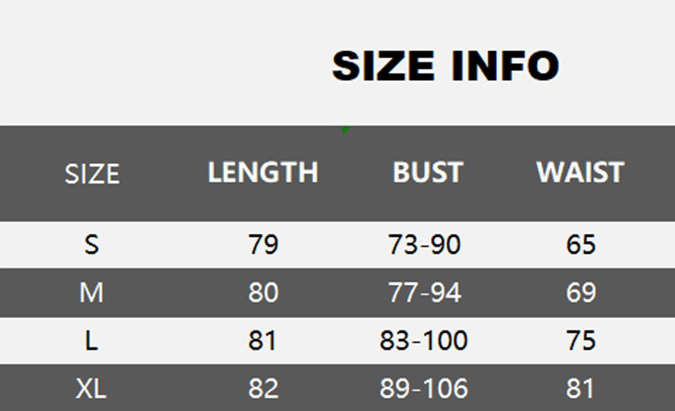675x411 pixels.
Task: Click length value 82
Action: [x=263, y=388]
